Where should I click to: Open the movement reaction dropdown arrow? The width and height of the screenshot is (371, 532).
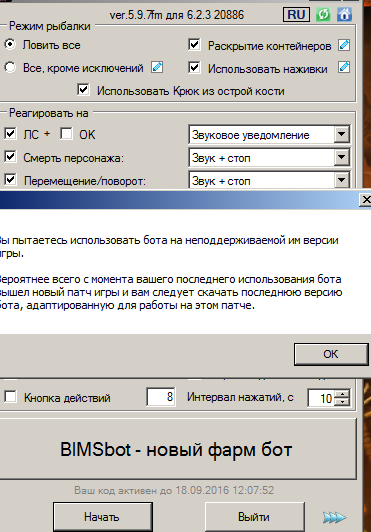pyautogui.click(x=341, y=180)
